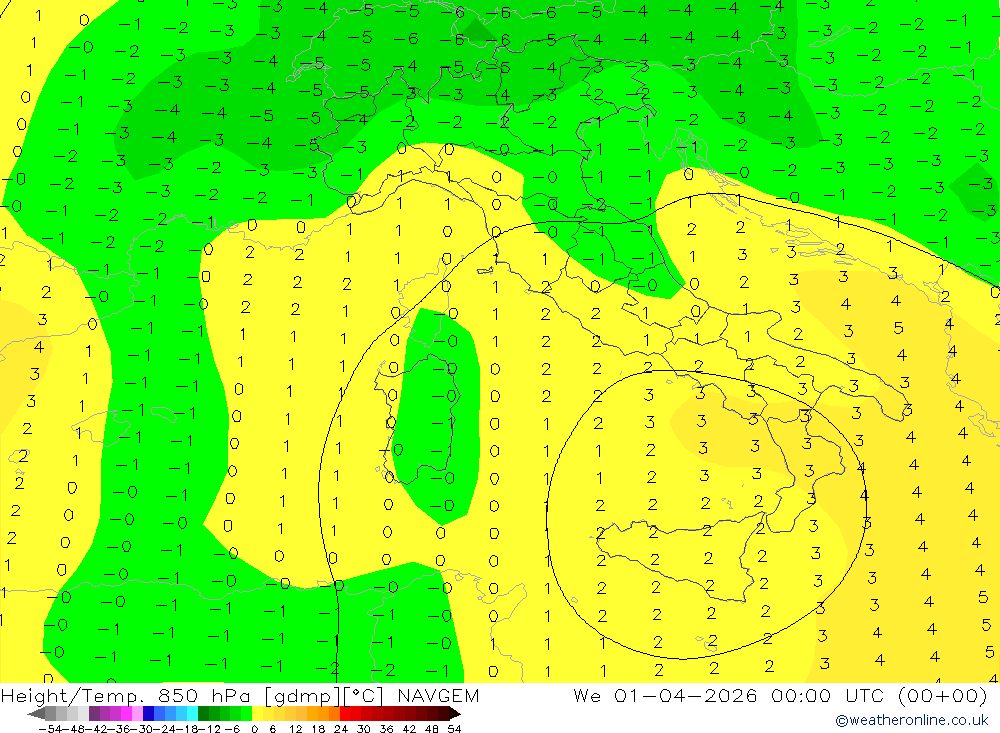This screenshot has height=733, width=1000.
Task: Click the NAVGEM model name in title
Action: [438, 695]
